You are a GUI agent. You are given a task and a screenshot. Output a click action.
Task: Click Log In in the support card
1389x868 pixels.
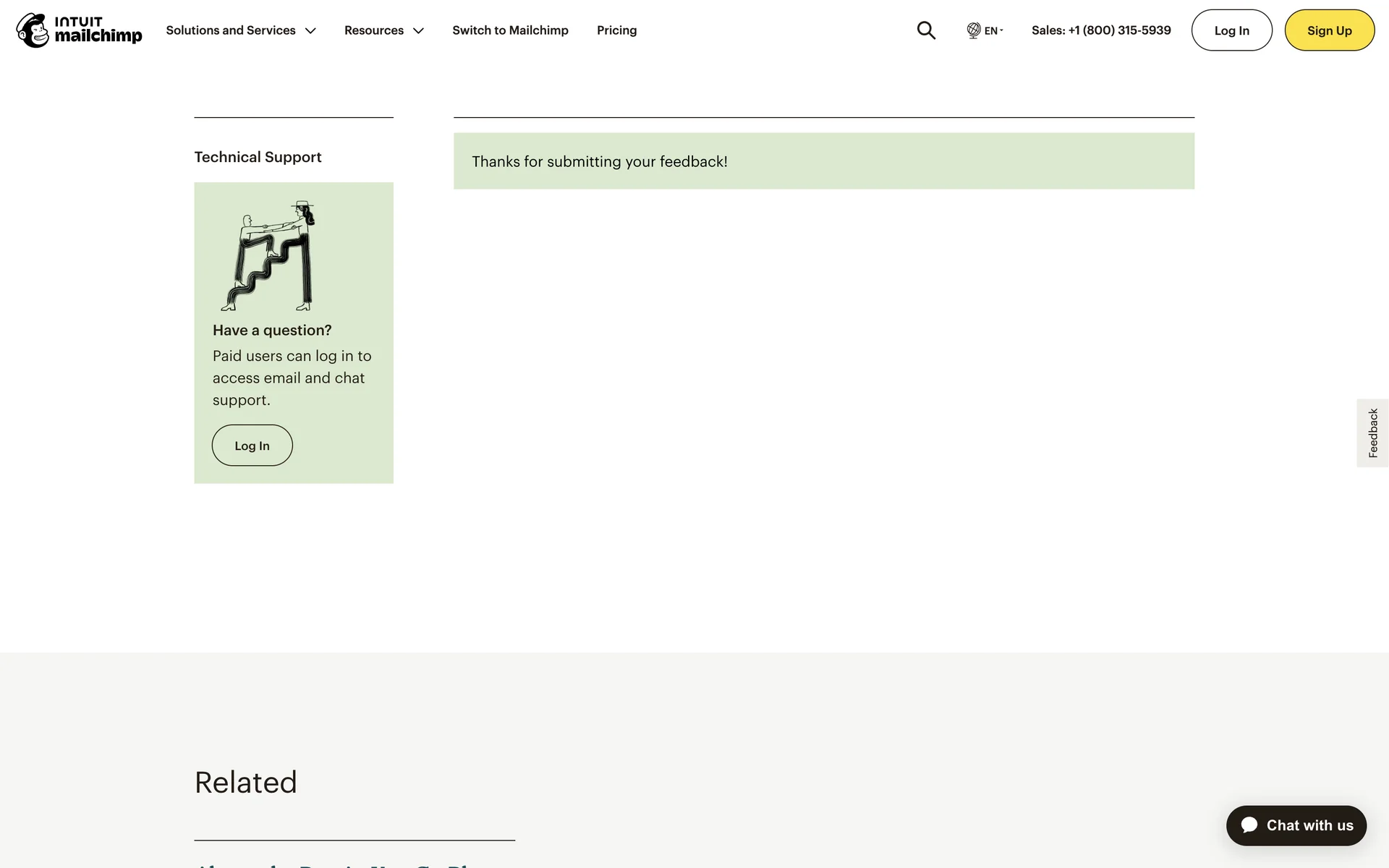coord(252,446)
